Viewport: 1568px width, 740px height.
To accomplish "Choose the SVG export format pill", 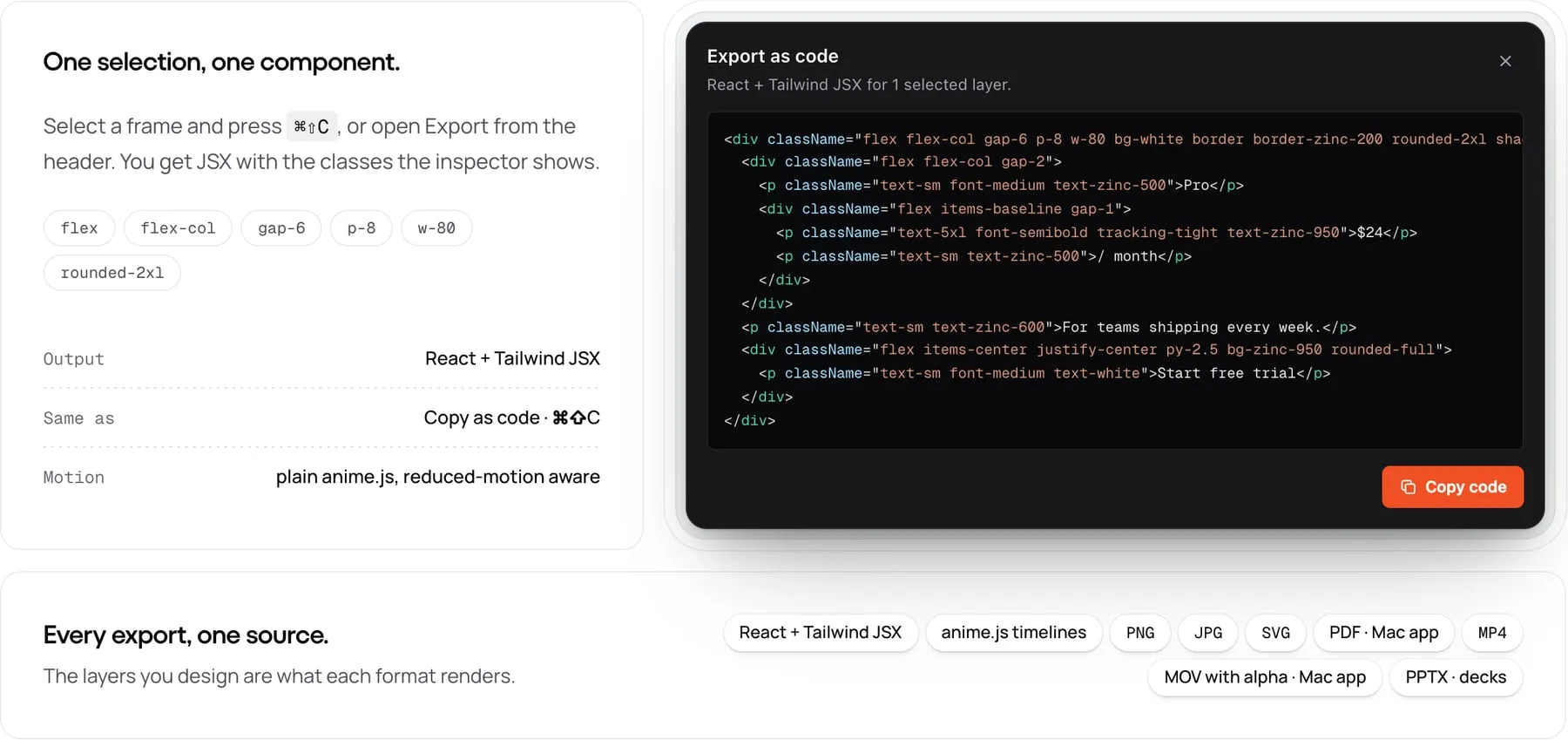I will coord(1276,633).
